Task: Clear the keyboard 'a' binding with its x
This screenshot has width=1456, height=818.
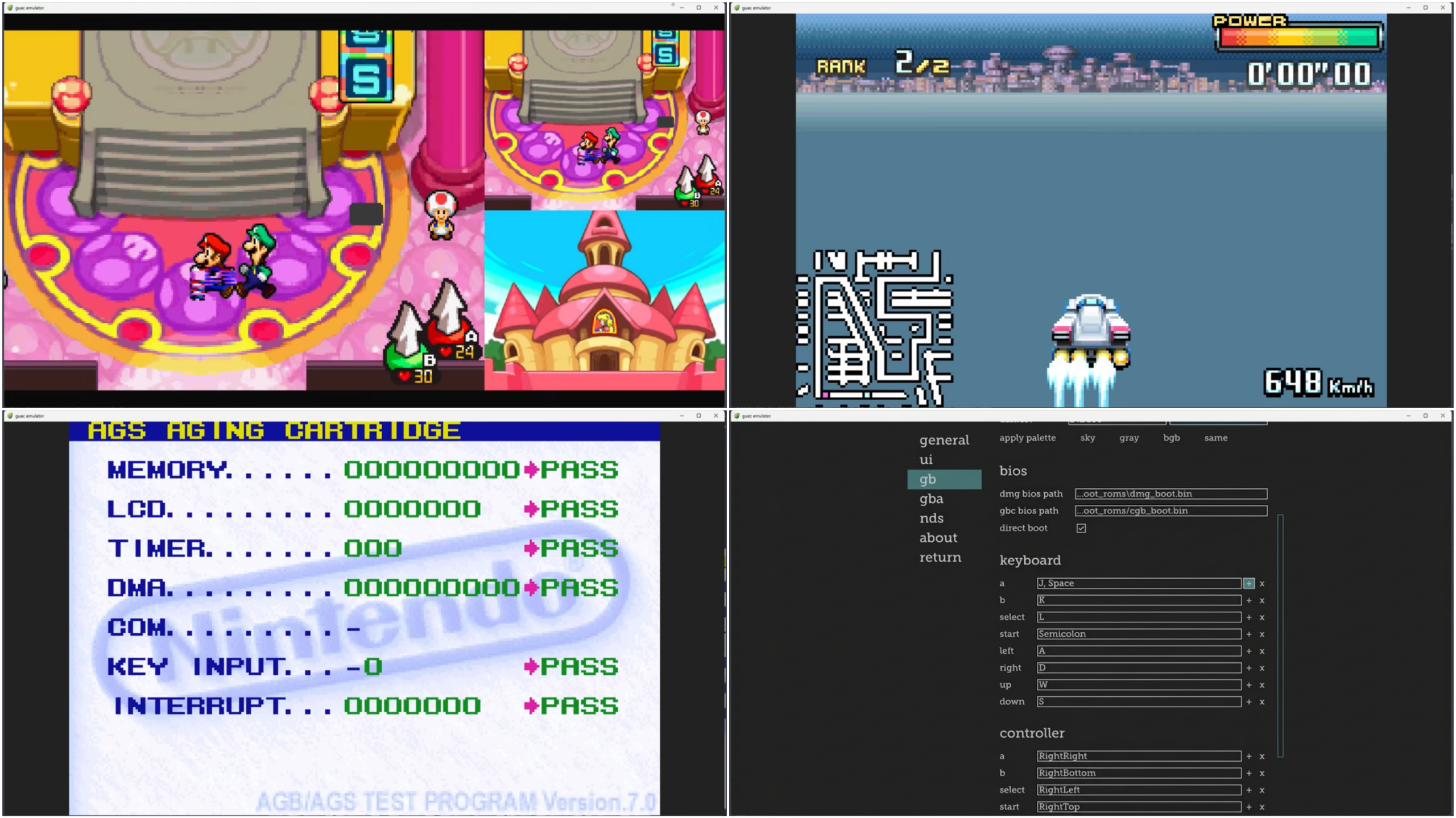Action: coord(1261,583)
